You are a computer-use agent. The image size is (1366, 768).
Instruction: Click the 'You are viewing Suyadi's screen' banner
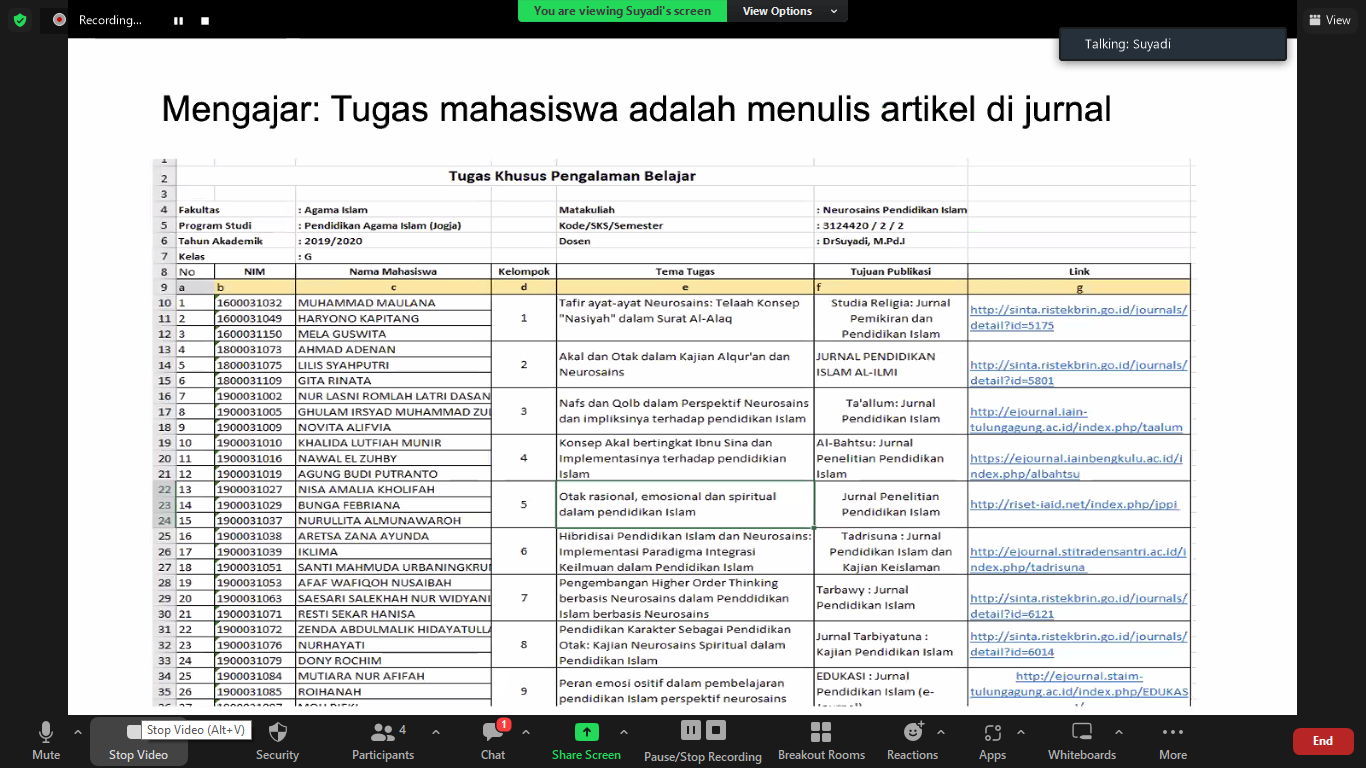622,11
